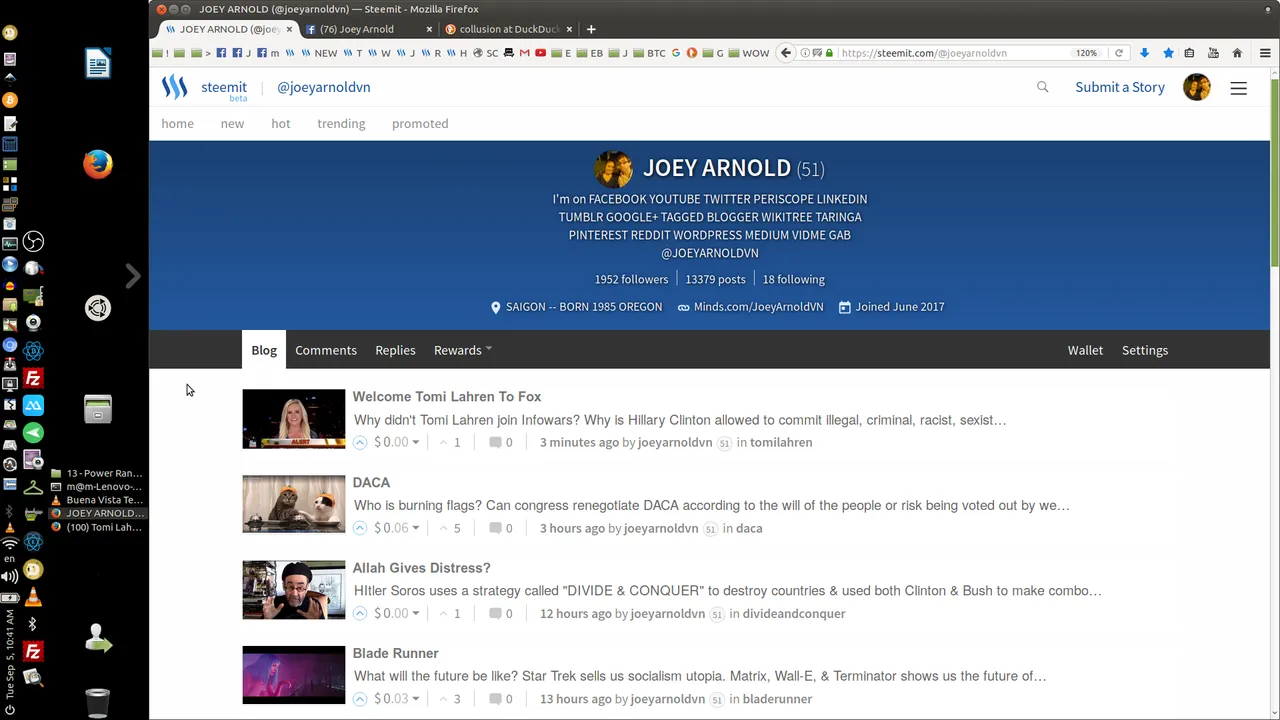Switch to the (100) Tomi Lah... window

97,527
